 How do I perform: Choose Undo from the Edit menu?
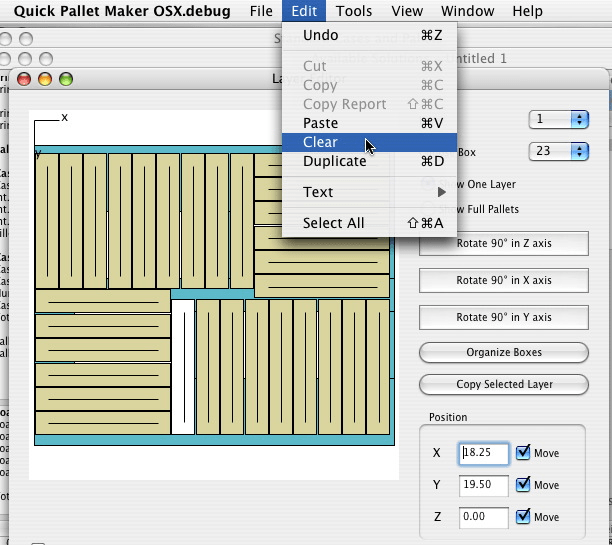click(369, 35)
